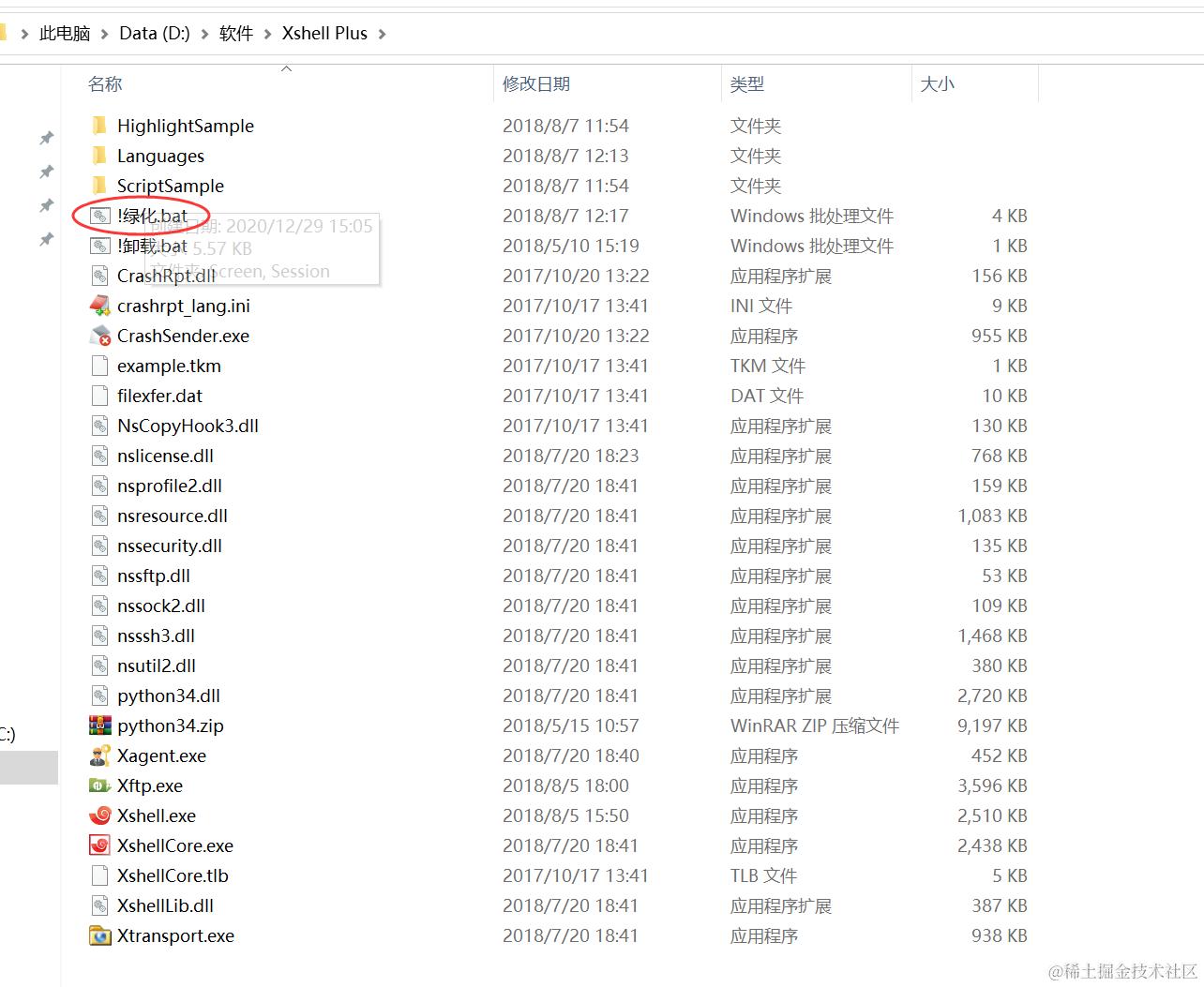The width and height of the screenshot is (1204, 987).
Task: Click the 2018/5/10 15:19 date cell
Action: pyautogui.click(x=570, y=246)
